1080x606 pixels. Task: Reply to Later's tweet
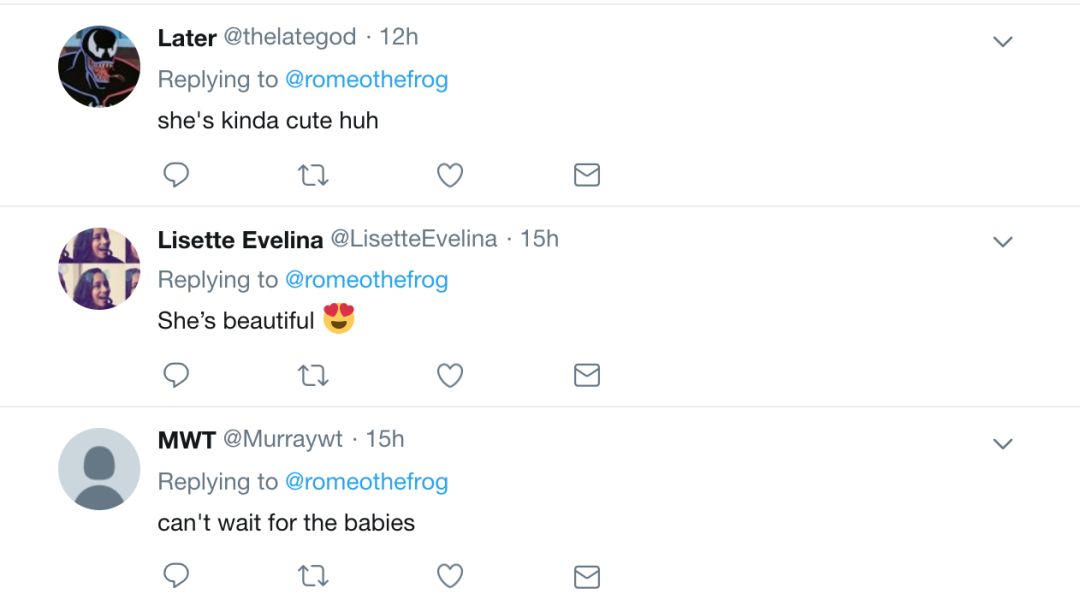pyautogui.click(x=176, y=175)
